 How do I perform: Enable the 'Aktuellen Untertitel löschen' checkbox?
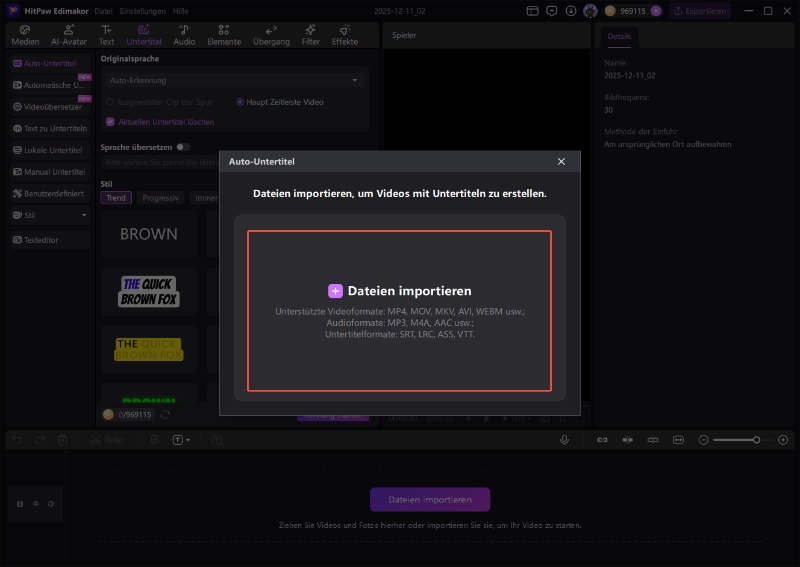click(x=110, y=122)
